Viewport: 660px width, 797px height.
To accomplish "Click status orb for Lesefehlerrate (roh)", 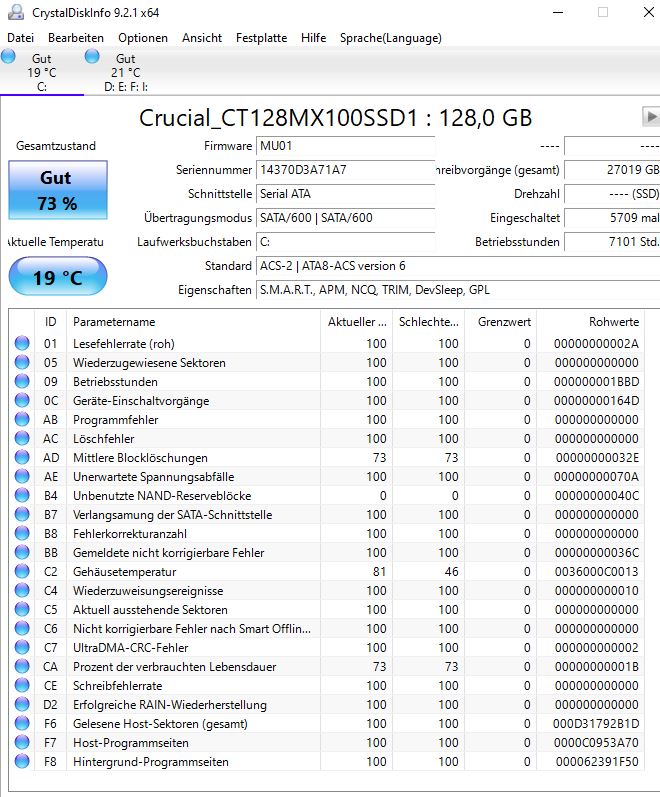I will (x=22, y=343).
